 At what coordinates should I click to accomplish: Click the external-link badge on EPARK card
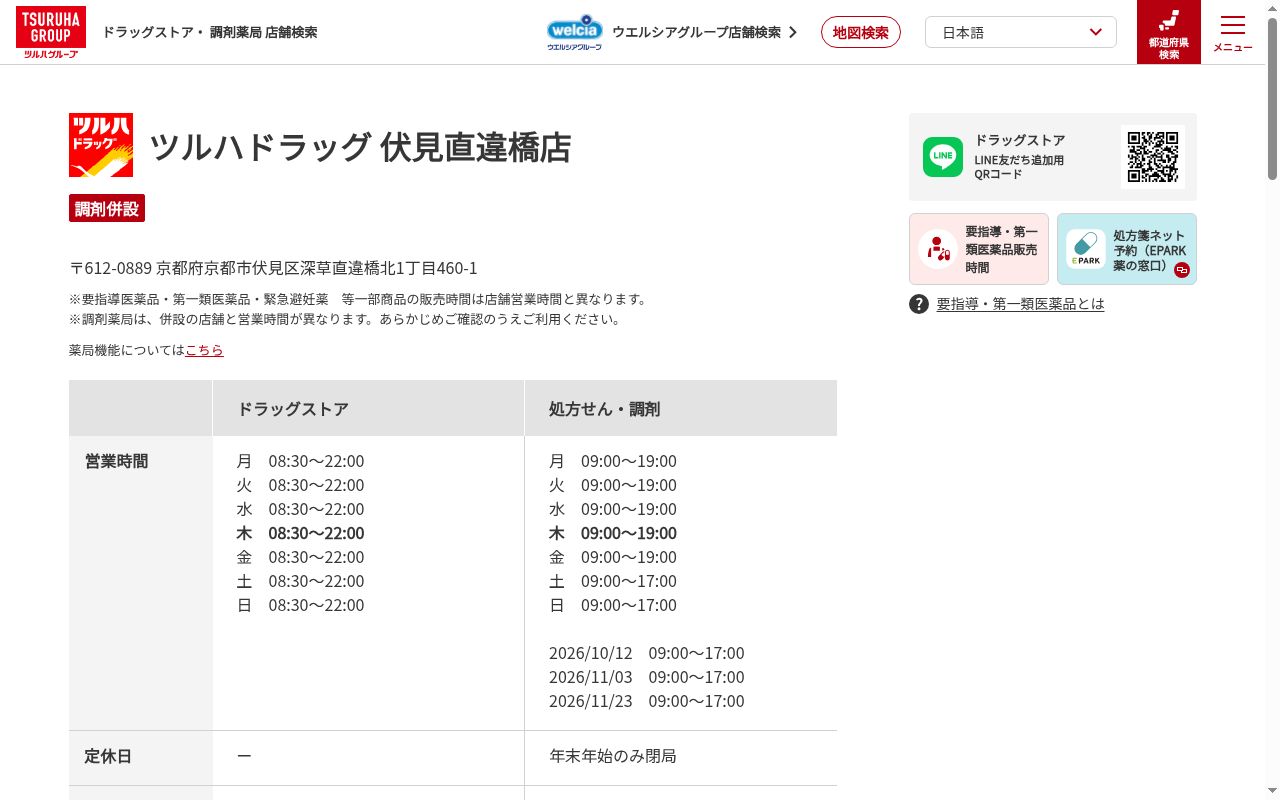(x=1182, y=270)
